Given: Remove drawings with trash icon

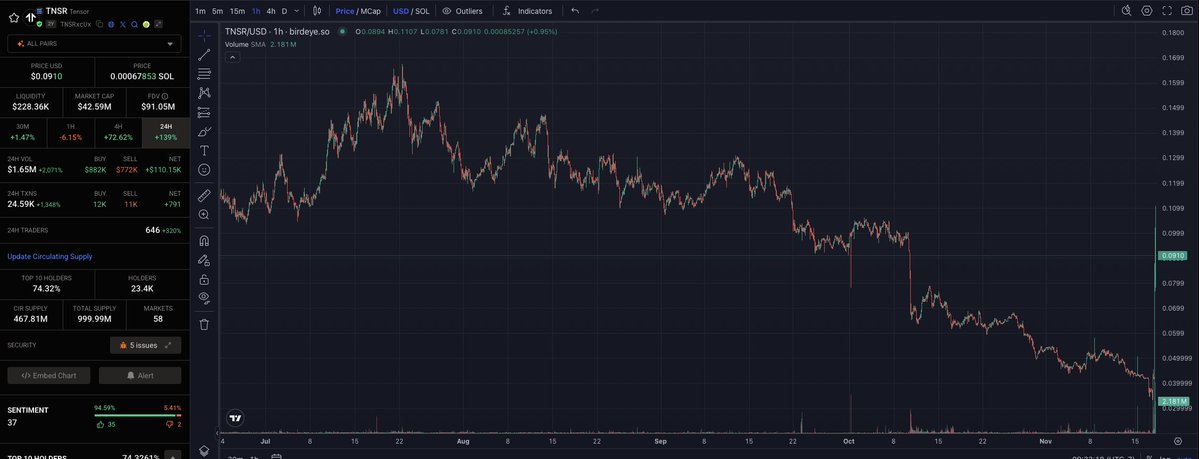Looking at the screenshot, I should (204, 324).
